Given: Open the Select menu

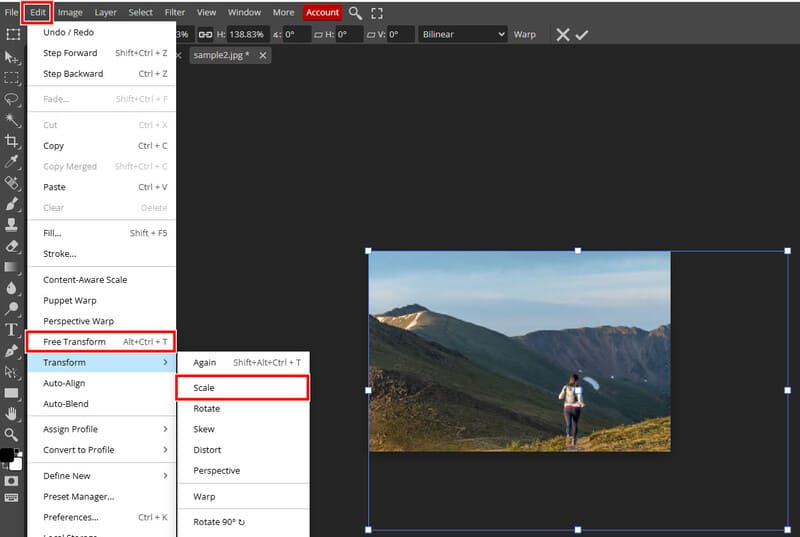Looking at the screenshot, I should [x=140, y=12].
